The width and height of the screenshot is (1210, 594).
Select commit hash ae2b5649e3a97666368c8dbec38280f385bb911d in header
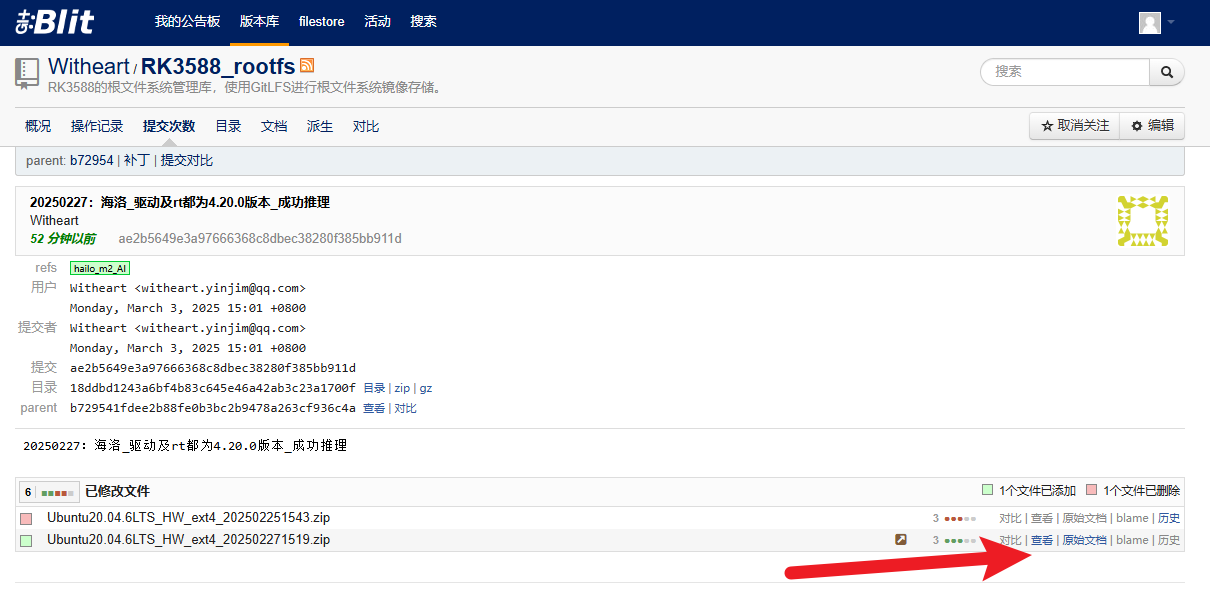point(260,238)
